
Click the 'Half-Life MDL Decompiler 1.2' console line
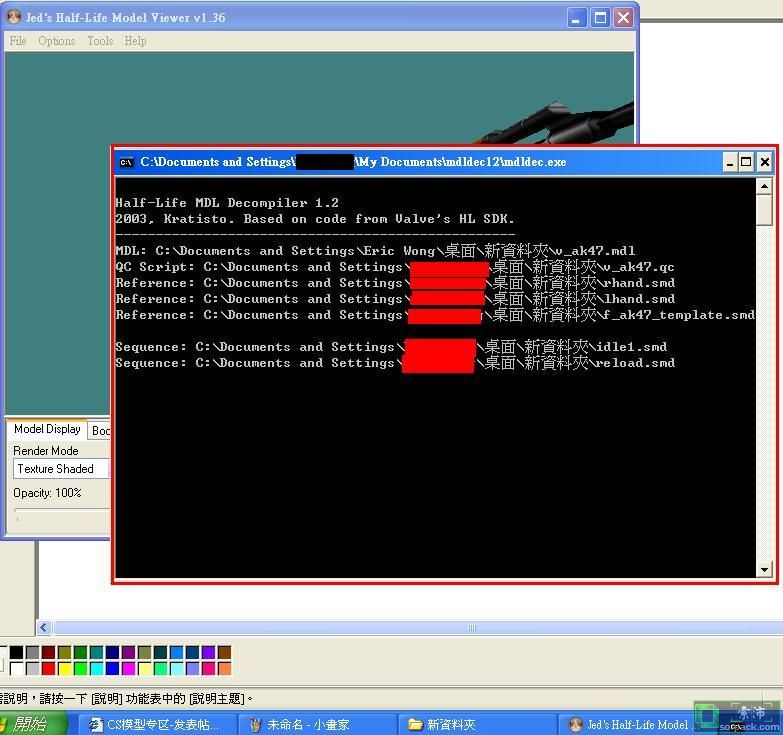pos(227,203)
